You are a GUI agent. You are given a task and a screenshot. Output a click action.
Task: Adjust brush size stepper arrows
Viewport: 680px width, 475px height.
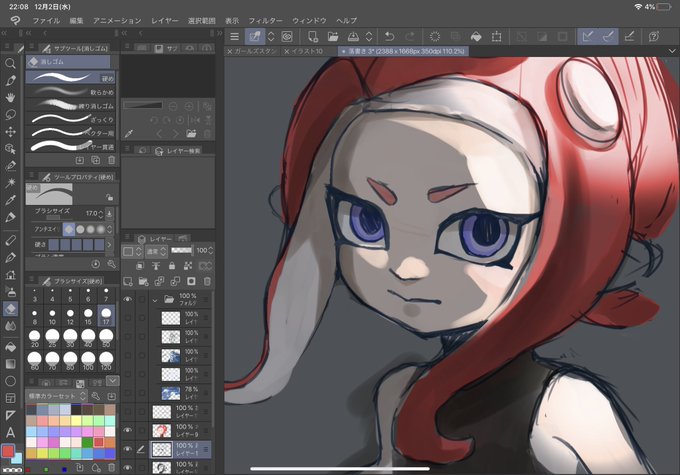tap(101, 213)
